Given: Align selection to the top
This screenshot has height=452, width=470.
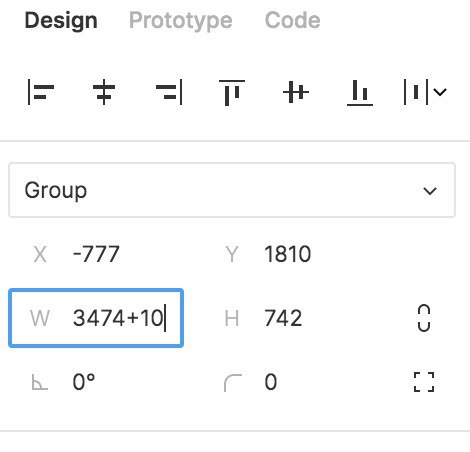Looking at the screenshot, I should 232,93.
